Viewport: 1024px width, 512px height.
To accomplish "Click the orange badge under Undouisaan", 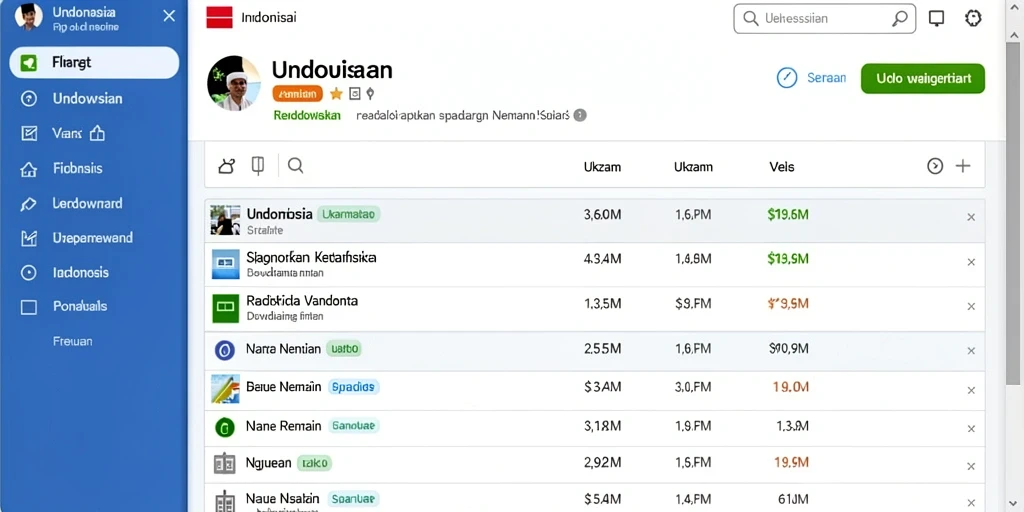I will click(298, 94).
